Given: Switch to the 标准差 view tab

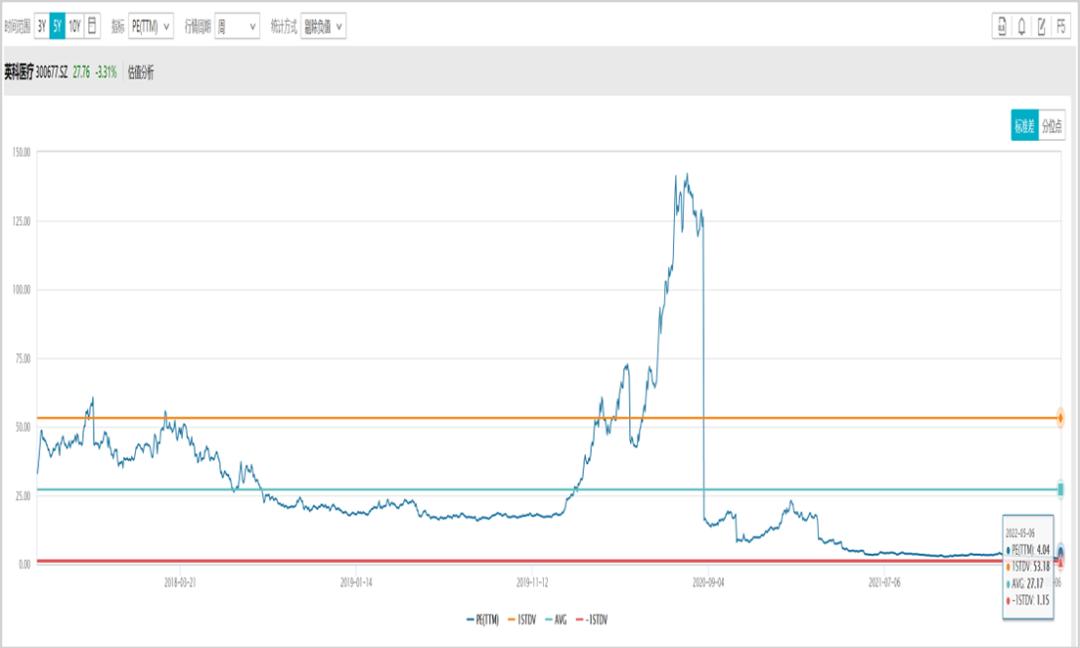Looking at the screenshot, I should [1024, 125].
